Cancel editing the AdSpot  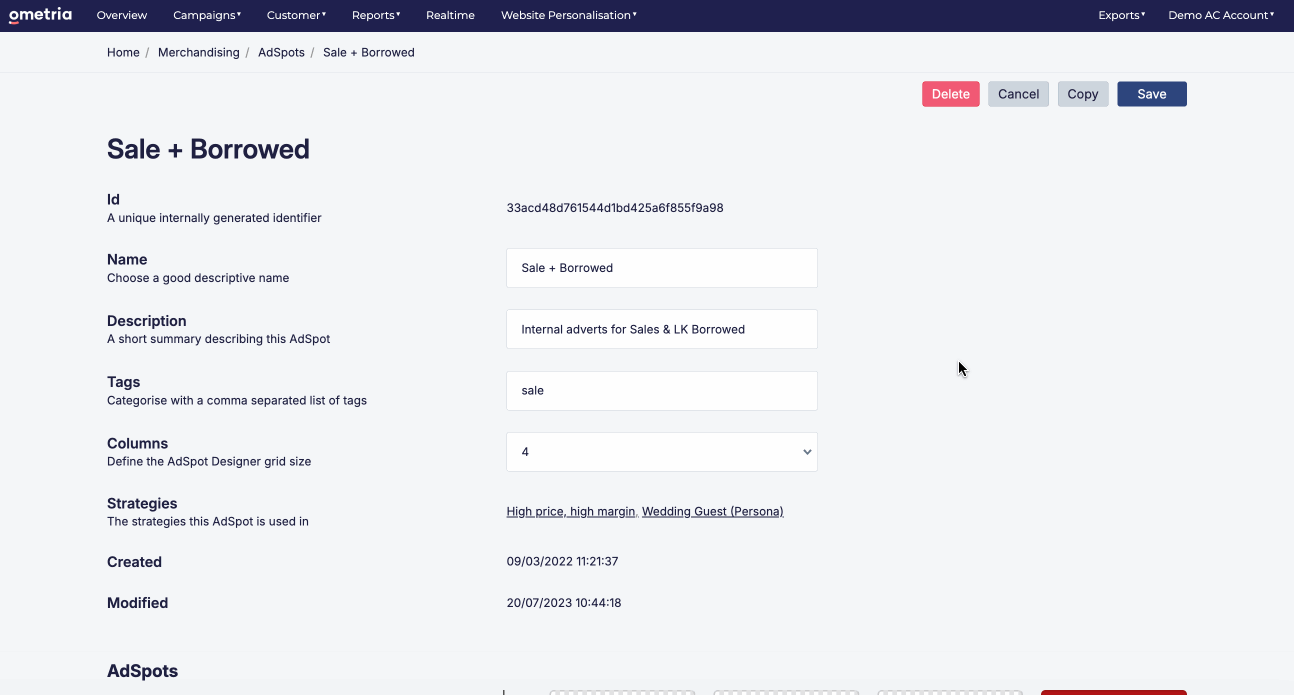point(1018,93)
